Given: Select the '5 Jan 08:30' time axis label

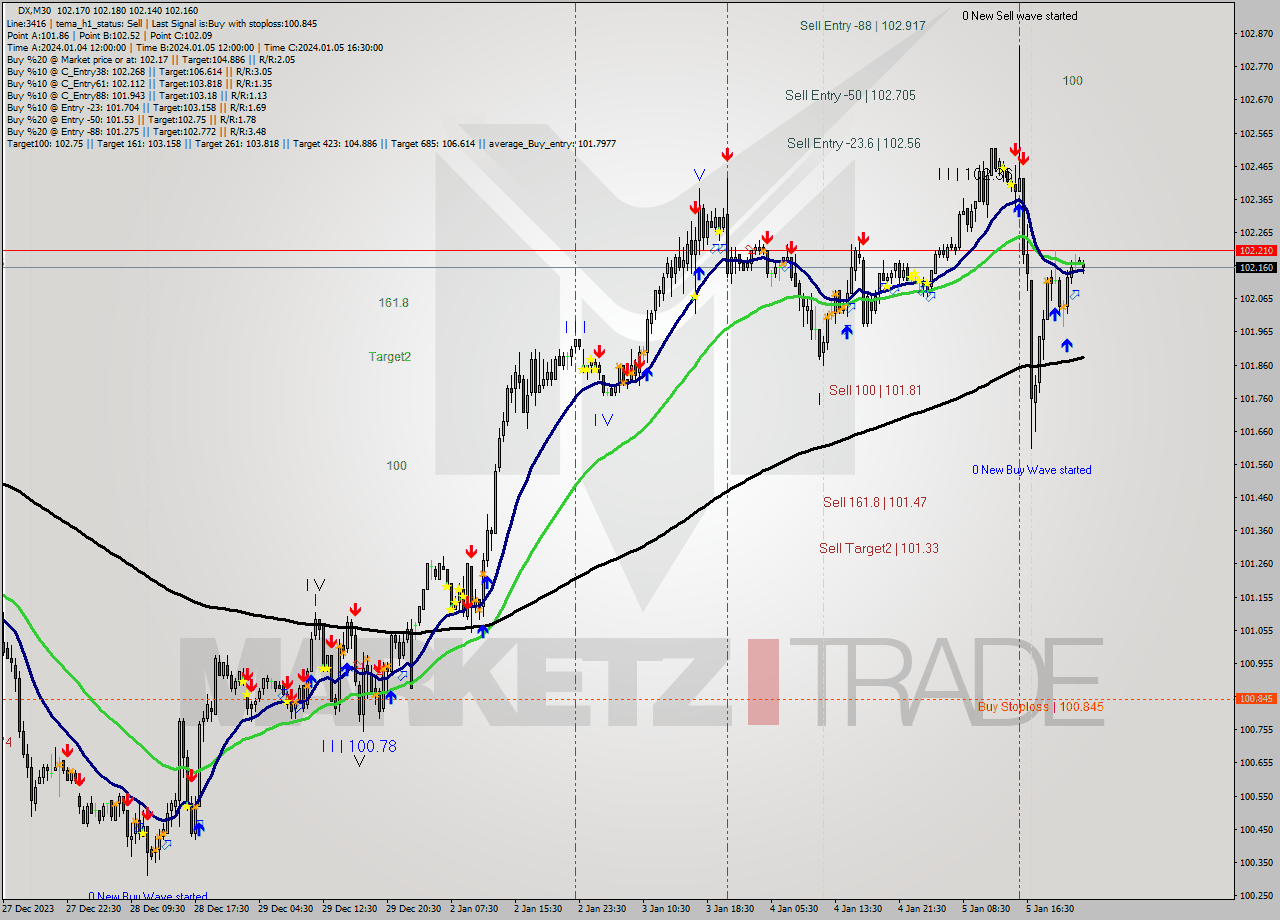Looking at the screenshot, I should [x=987, y=909].
